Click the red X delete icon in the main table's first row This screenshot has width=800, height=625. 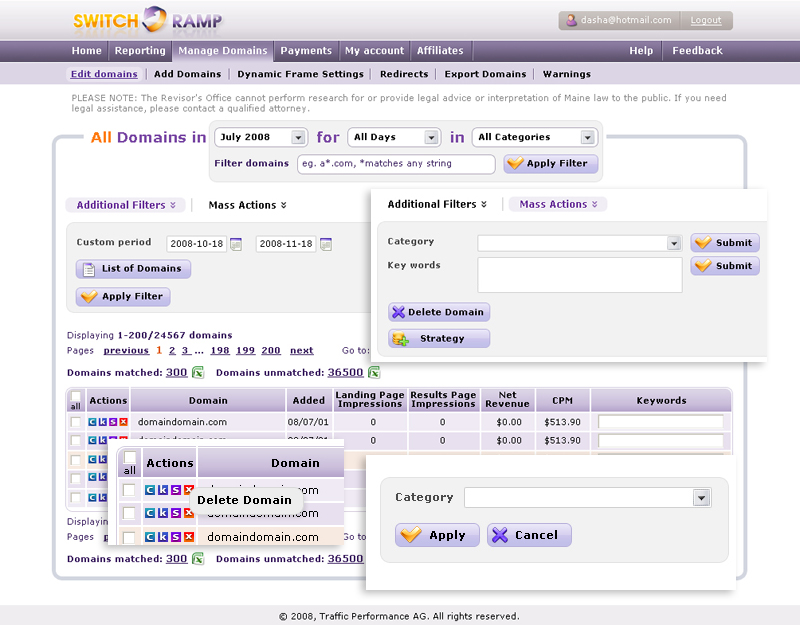point(123,422)
